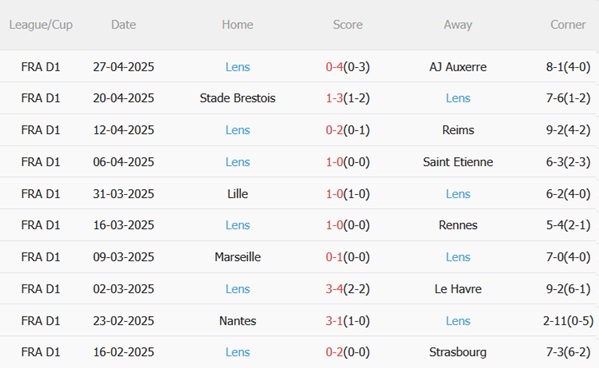Viewport: 599px width, 368px height.
Task: Open the 3-4(2-2) score against Le Havre
Action: click(348, 289)
